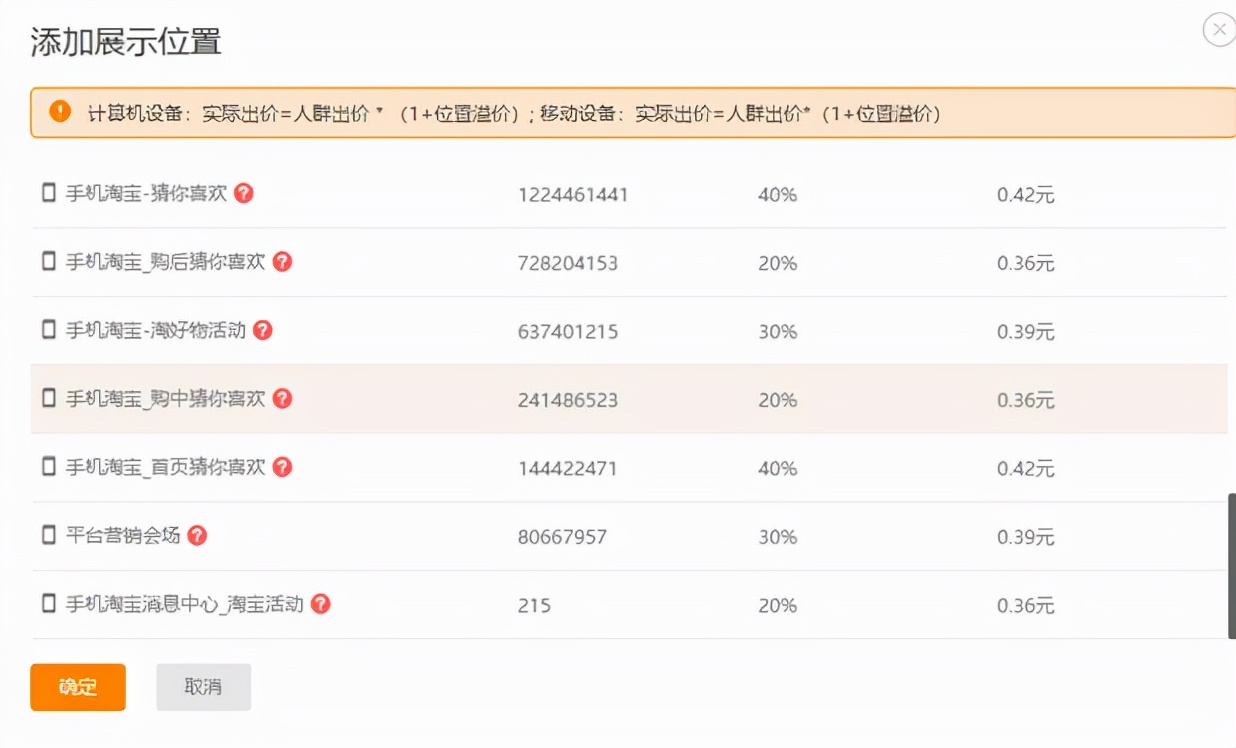Close the 添加展示位置 dialog
1236x748 pixels.
(x=1219, y=30)
